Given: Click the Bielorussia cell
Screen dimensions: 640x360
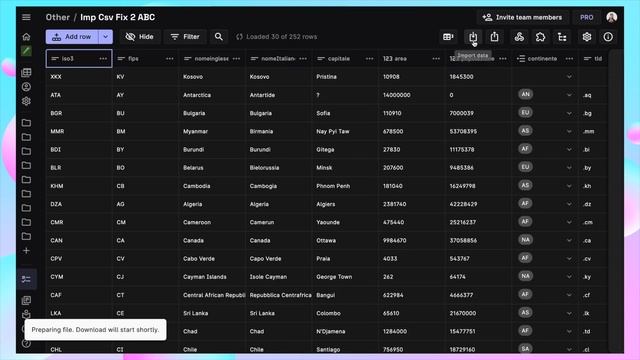Looking at the screenshot, I should 279,168.
